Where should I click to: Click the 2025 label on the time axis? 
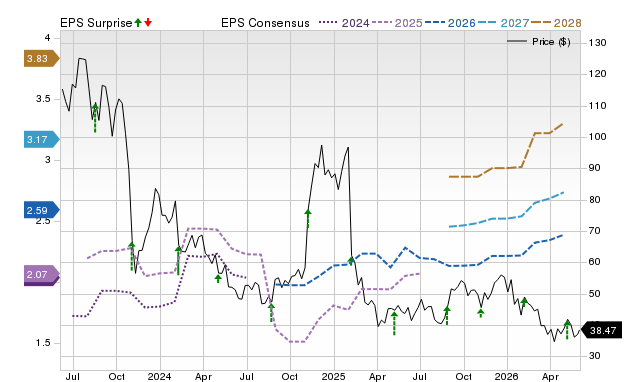tap(333, 376)
